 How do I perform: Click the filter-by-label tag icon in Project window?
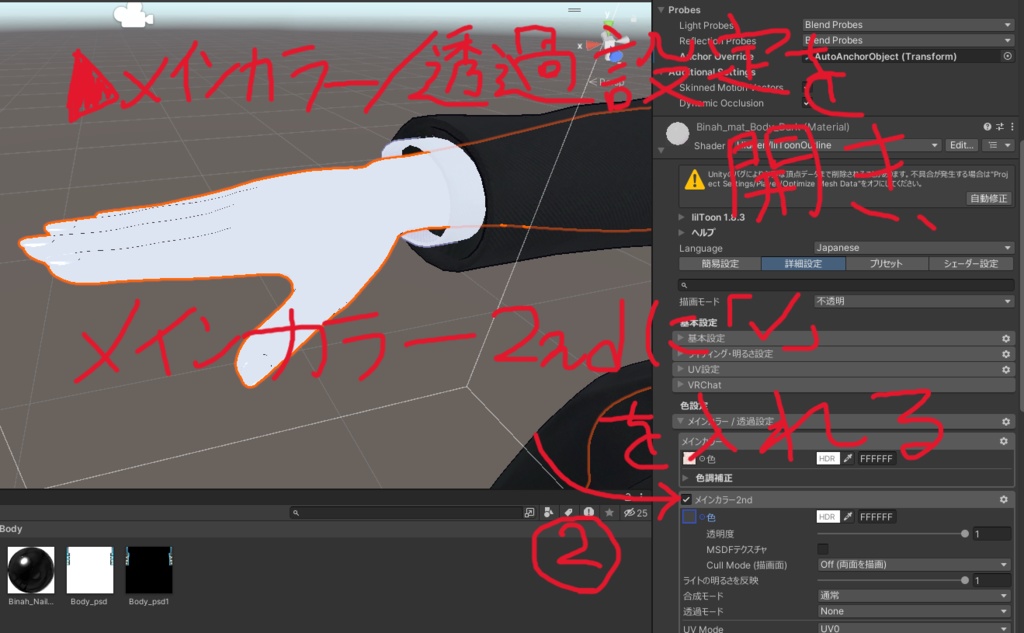coord(568,510)
